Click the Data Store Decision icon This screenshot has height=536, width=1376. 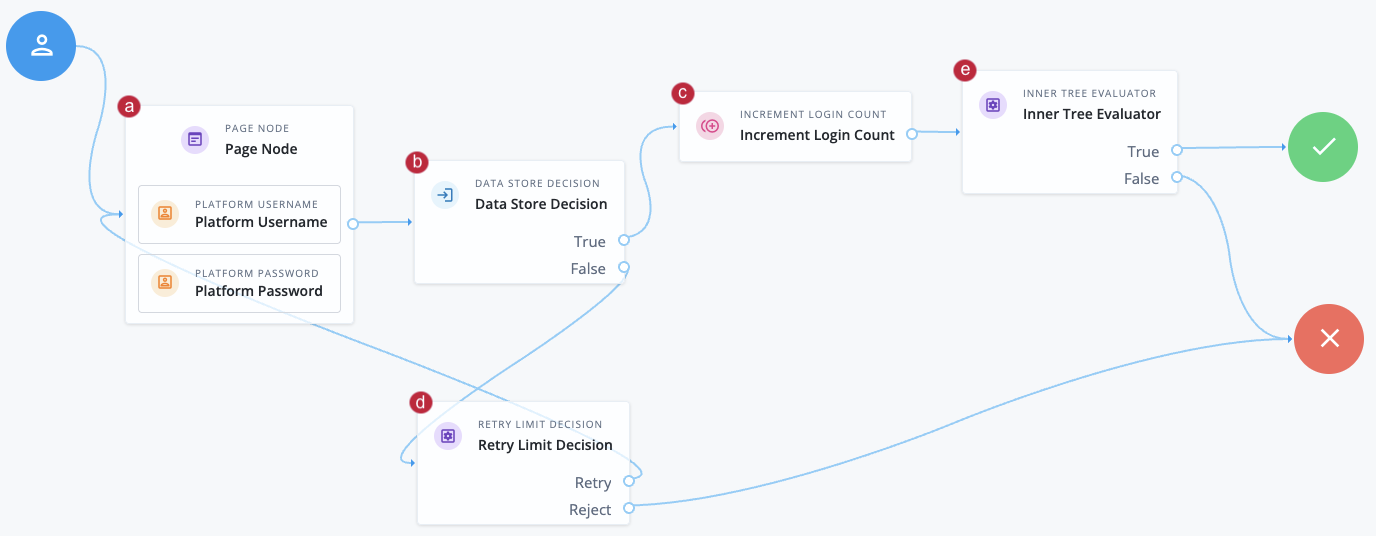click(445, 194)
